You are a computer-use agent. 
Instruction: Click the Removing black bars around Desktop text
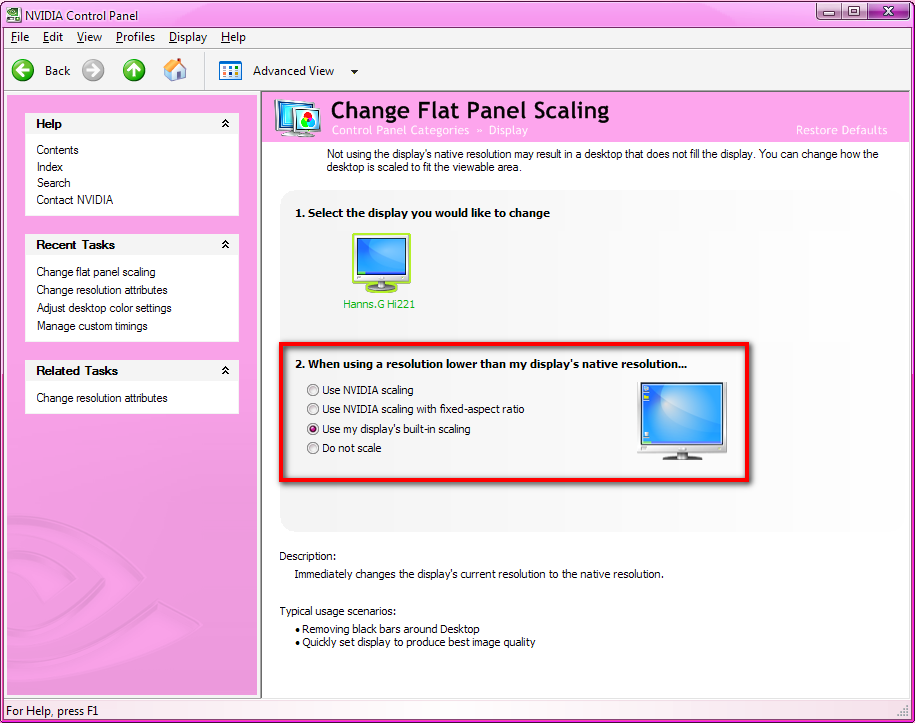coord(390,629)
